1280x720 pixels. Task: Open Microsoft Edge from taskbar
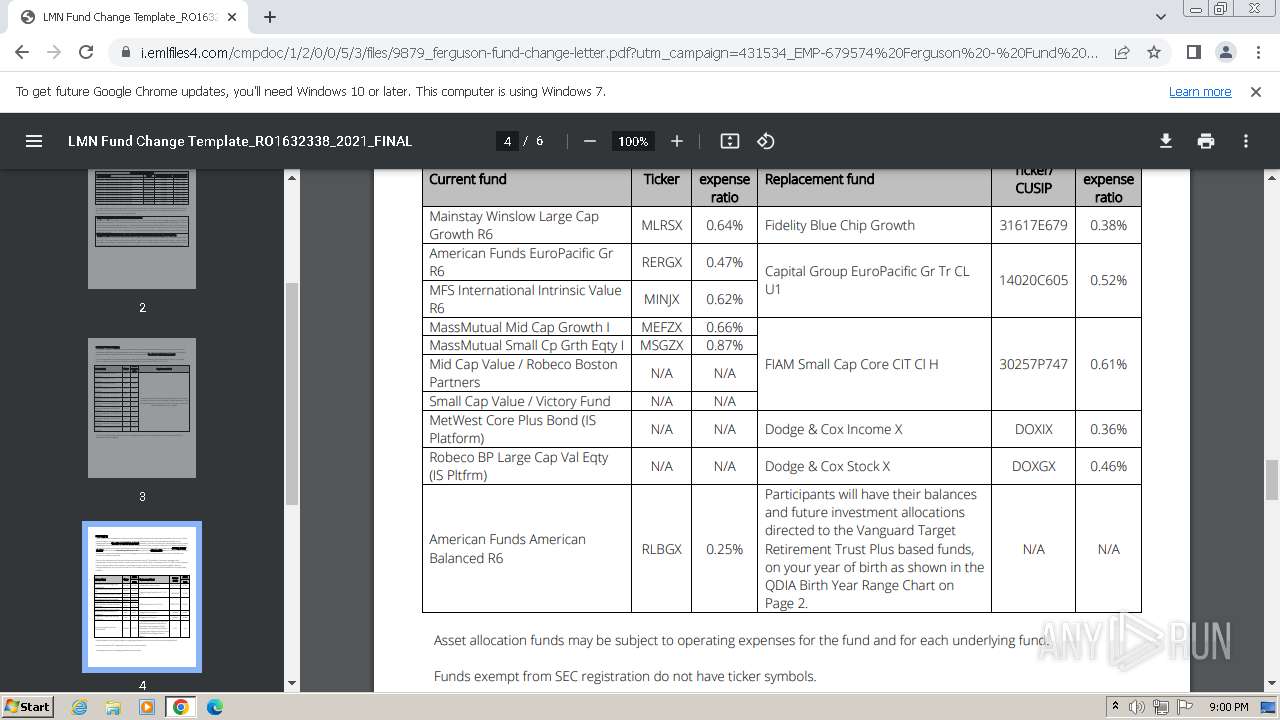coord(215,707)
